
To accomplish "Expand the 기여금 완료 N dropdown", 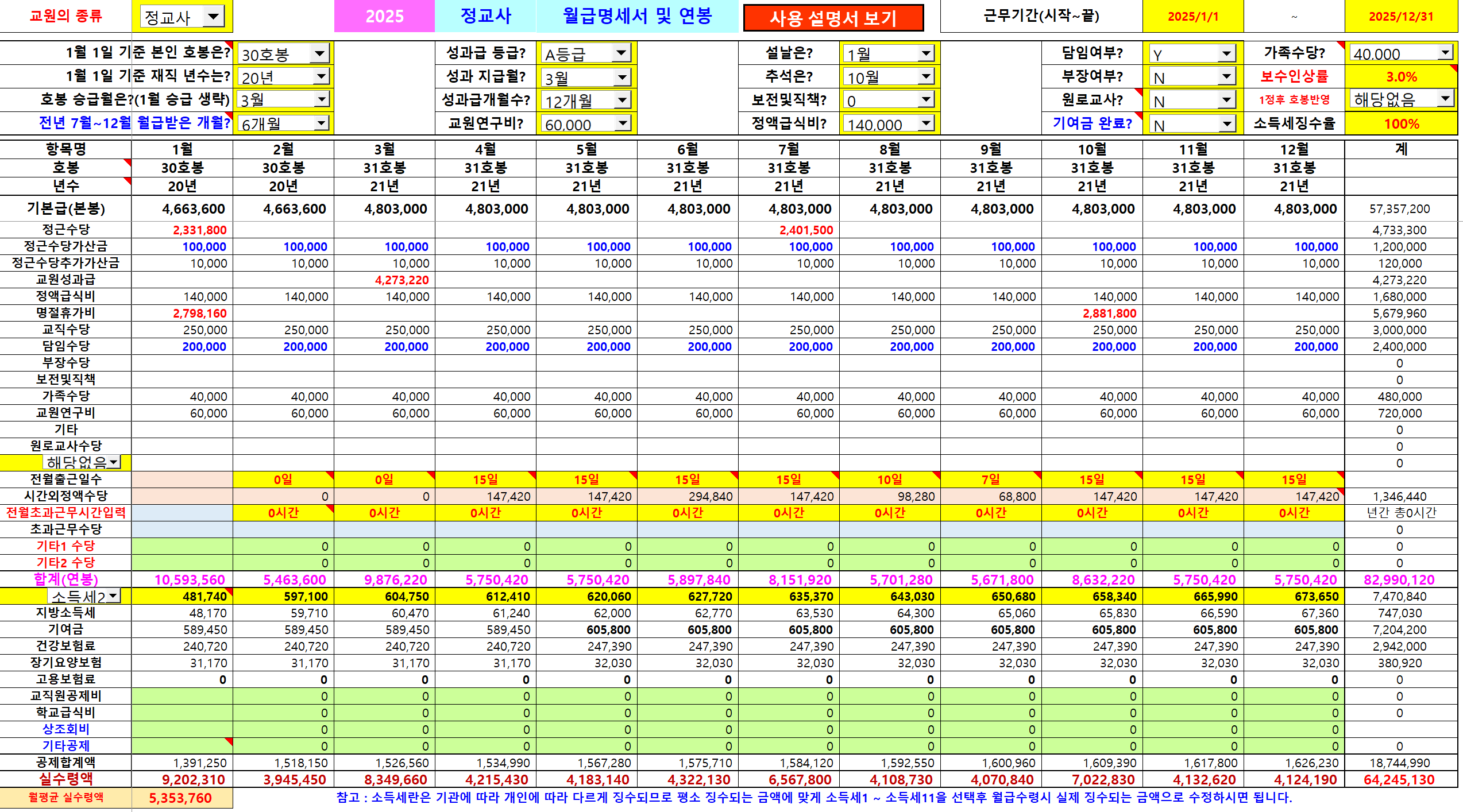I will coord(1226,124).
